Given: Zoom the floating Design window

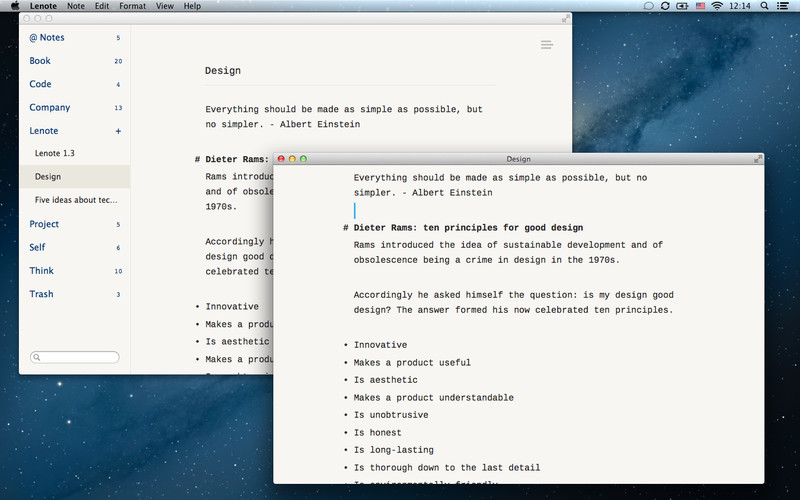Looking at the screenshot, I should point(303,159).
